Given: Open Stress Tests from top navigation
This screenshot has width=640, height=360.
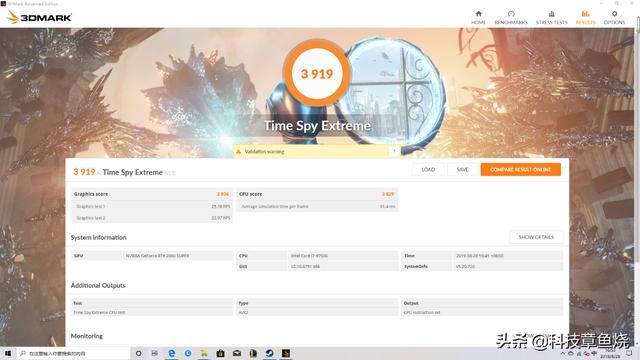Looking at the screenshot, I should coord(551,17).
